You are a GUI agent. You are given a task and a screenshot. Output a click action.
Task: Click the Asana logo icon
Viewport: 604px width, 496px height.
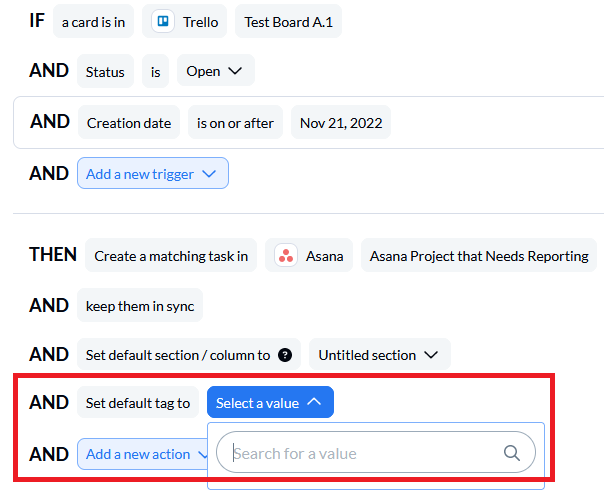tap(286, 255)
